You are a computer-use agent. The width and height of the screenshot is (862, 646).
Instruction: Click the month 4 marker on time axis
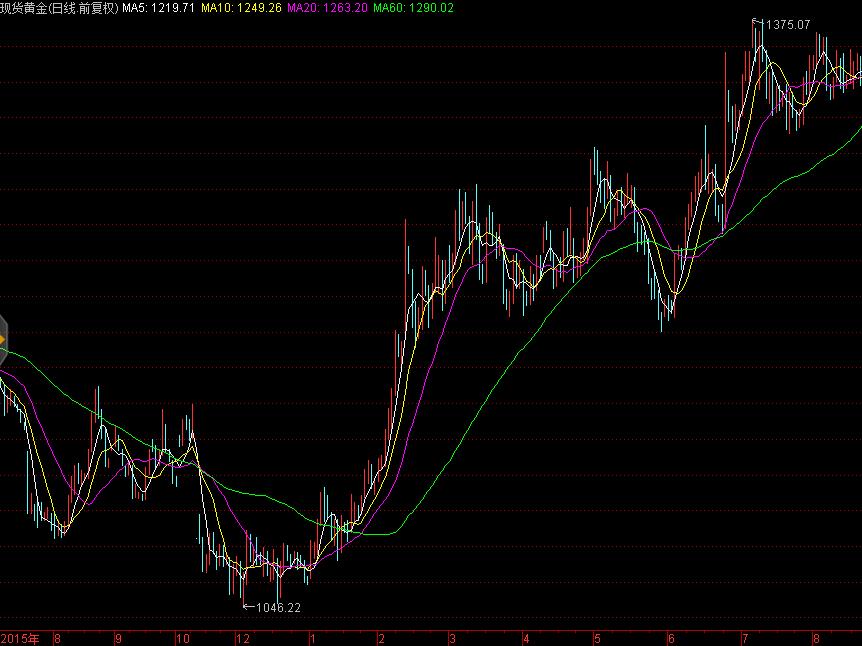click(x=526, y=639)
